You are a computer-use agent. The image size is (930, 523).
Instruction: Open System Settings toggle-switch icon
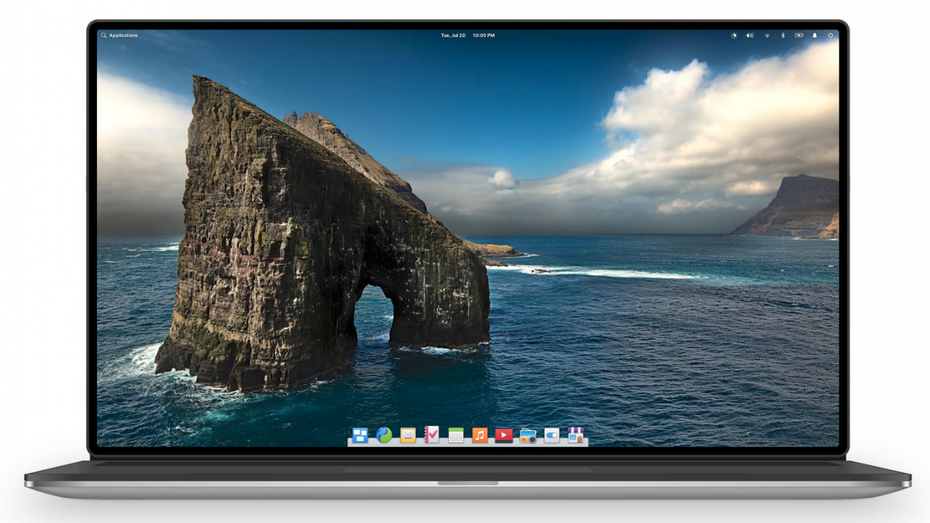point(552,435)
